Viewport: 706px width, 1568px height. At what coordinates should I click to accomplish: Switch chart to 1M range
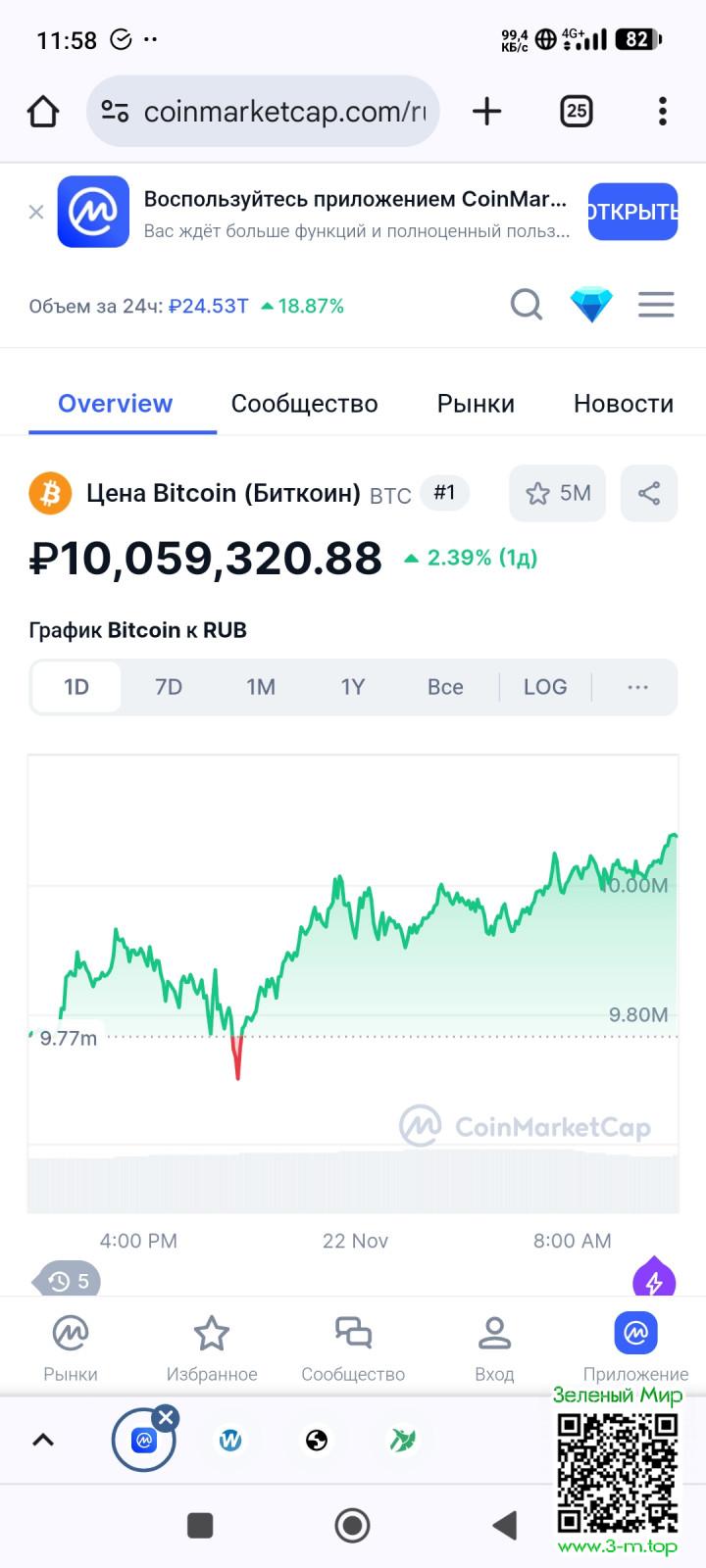(261, 687)
